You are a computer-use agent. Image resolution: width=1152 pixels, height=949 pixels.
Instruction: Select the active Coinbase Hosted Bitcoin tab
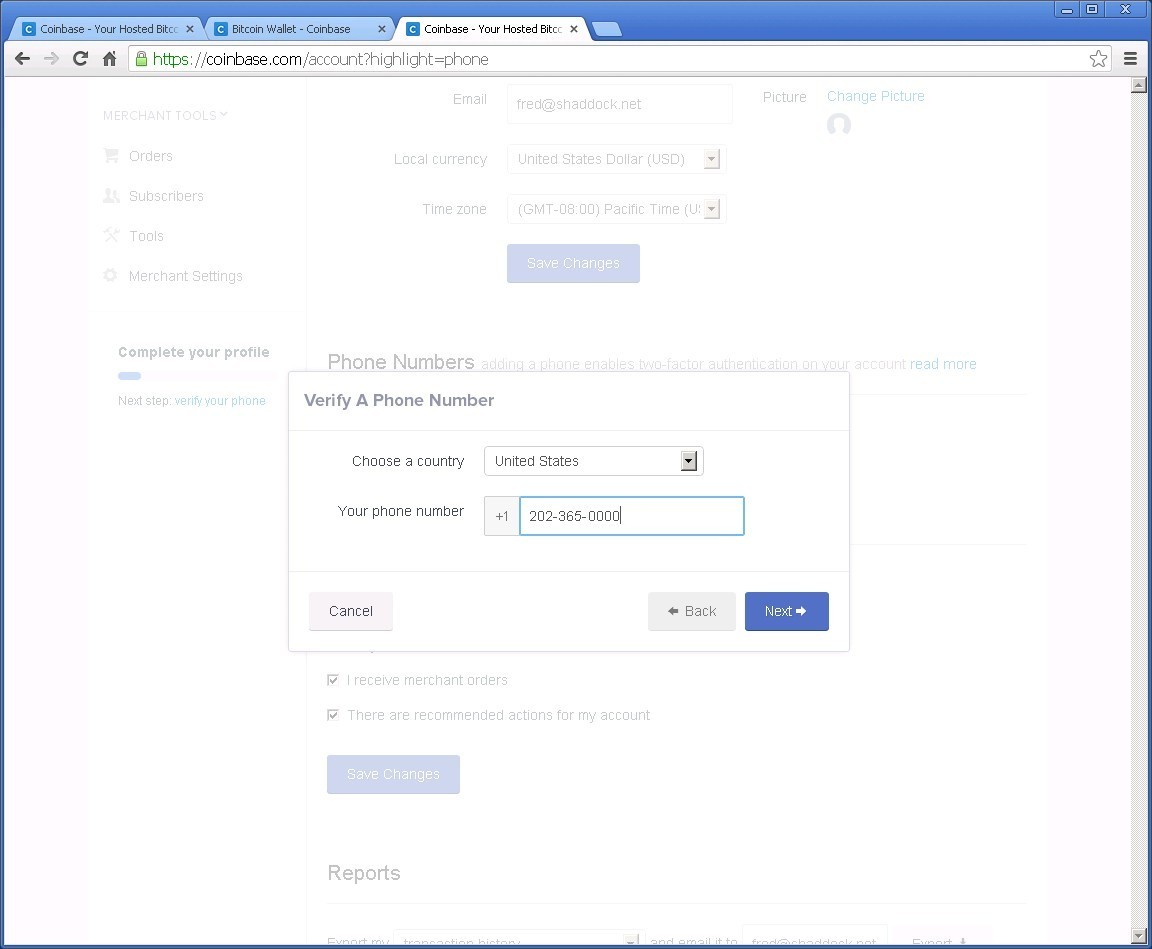(x=489, y=29)
